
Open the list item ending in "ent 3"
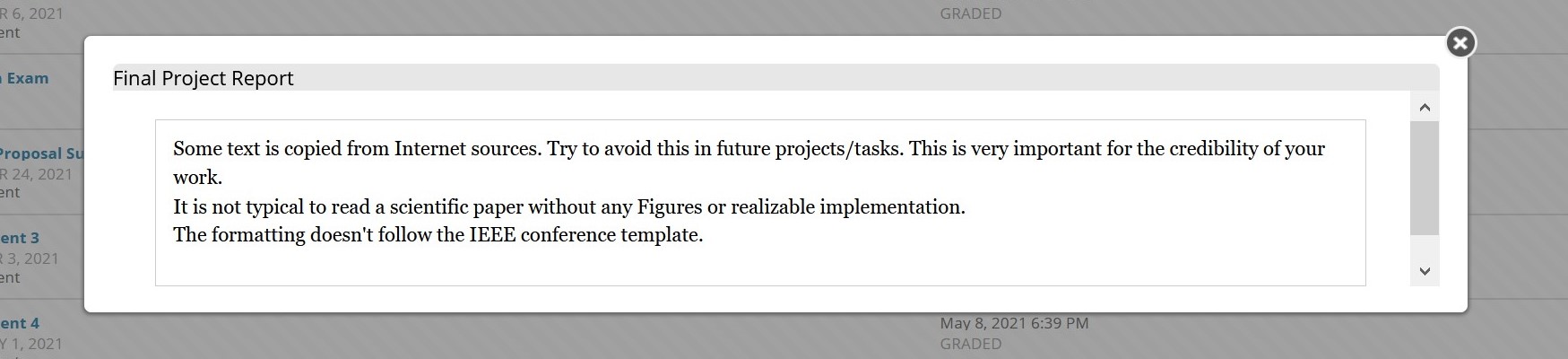[x=20, y=238]
